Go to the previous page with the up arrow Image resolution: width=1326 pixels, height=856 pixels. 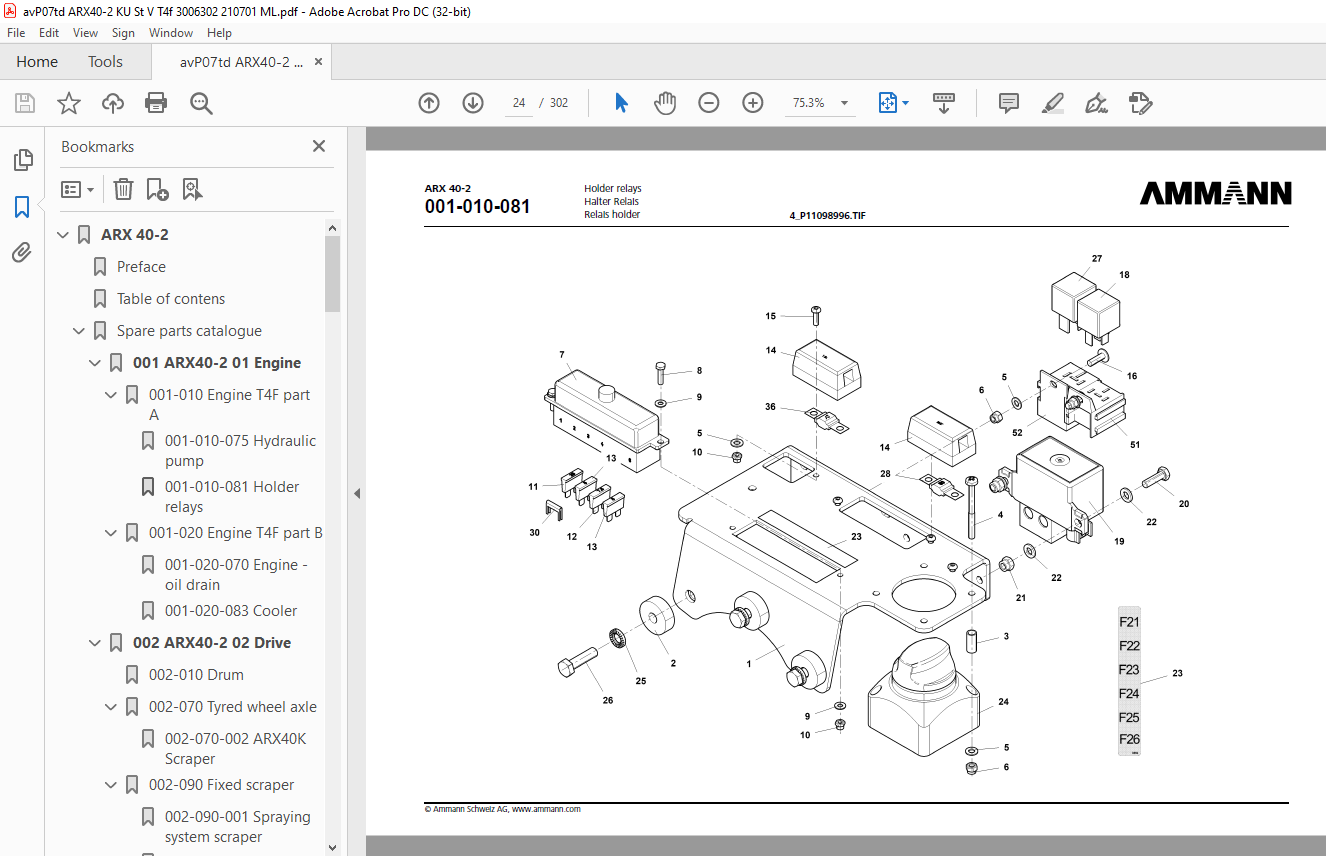pos(429,103)
